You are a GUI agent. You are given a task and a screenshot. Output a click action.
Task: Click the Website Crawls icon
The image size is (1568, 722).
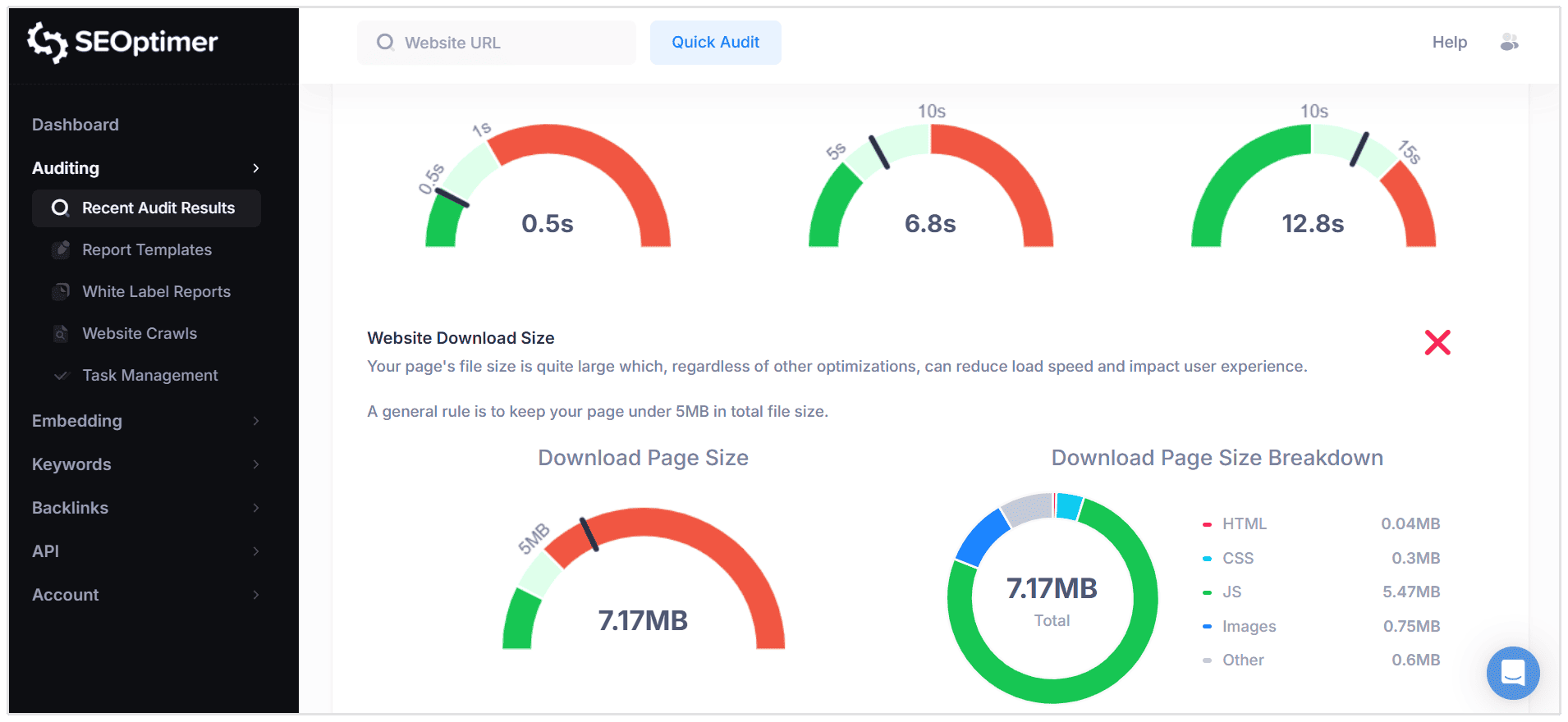tap(61, 333)
